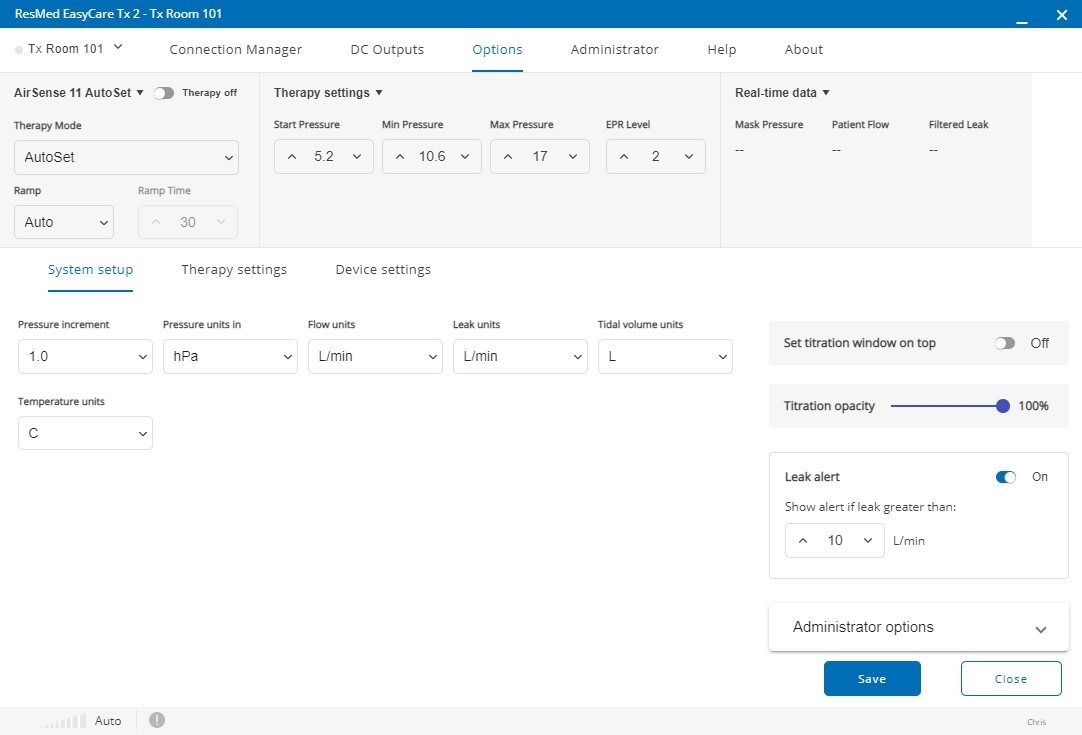Screen dimensions: 1082x735
Task: Increase EPR Level with up arrow
Action: (624, 157)
